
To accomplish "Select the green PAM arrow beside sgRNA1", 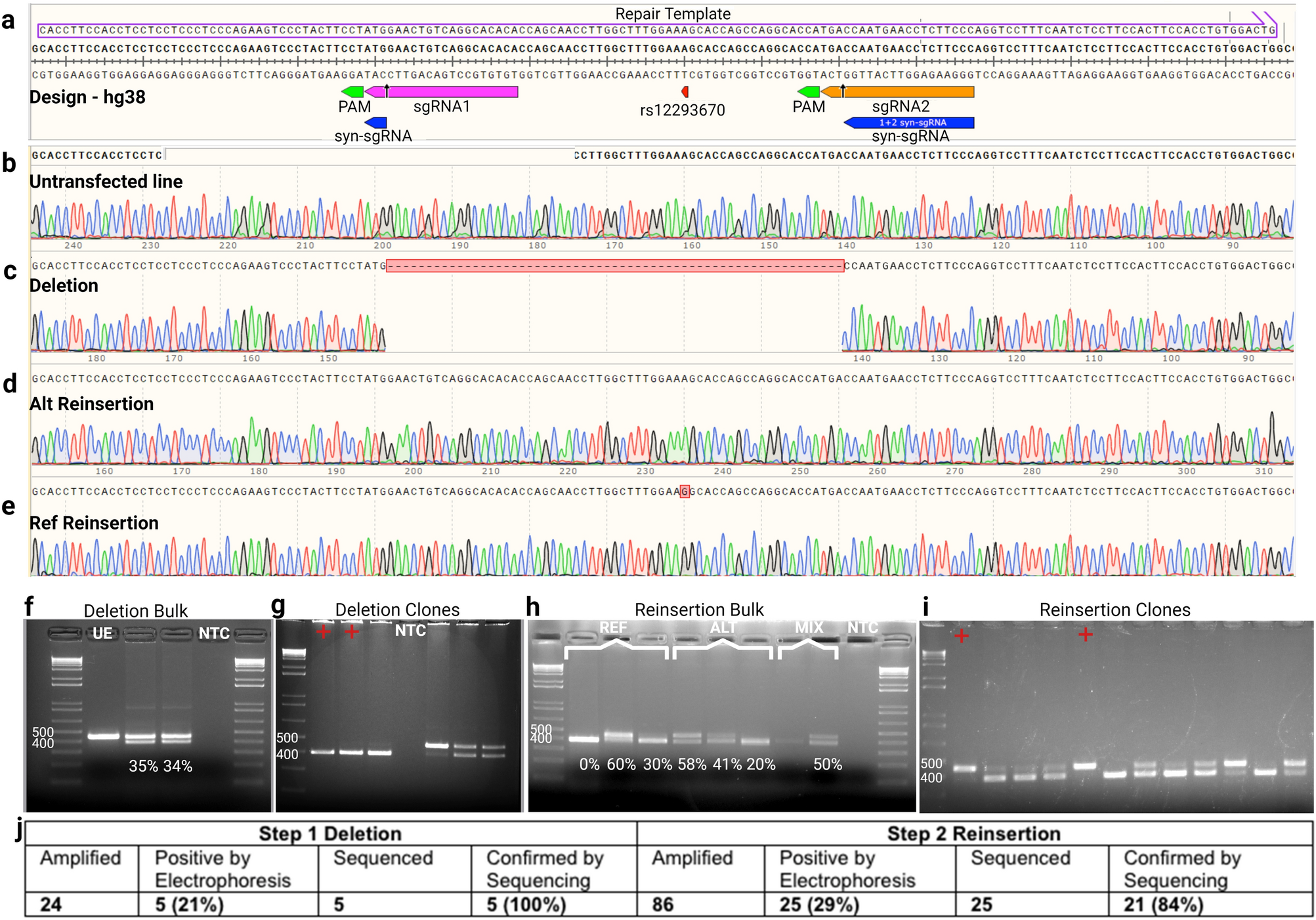I will (352, 92).
